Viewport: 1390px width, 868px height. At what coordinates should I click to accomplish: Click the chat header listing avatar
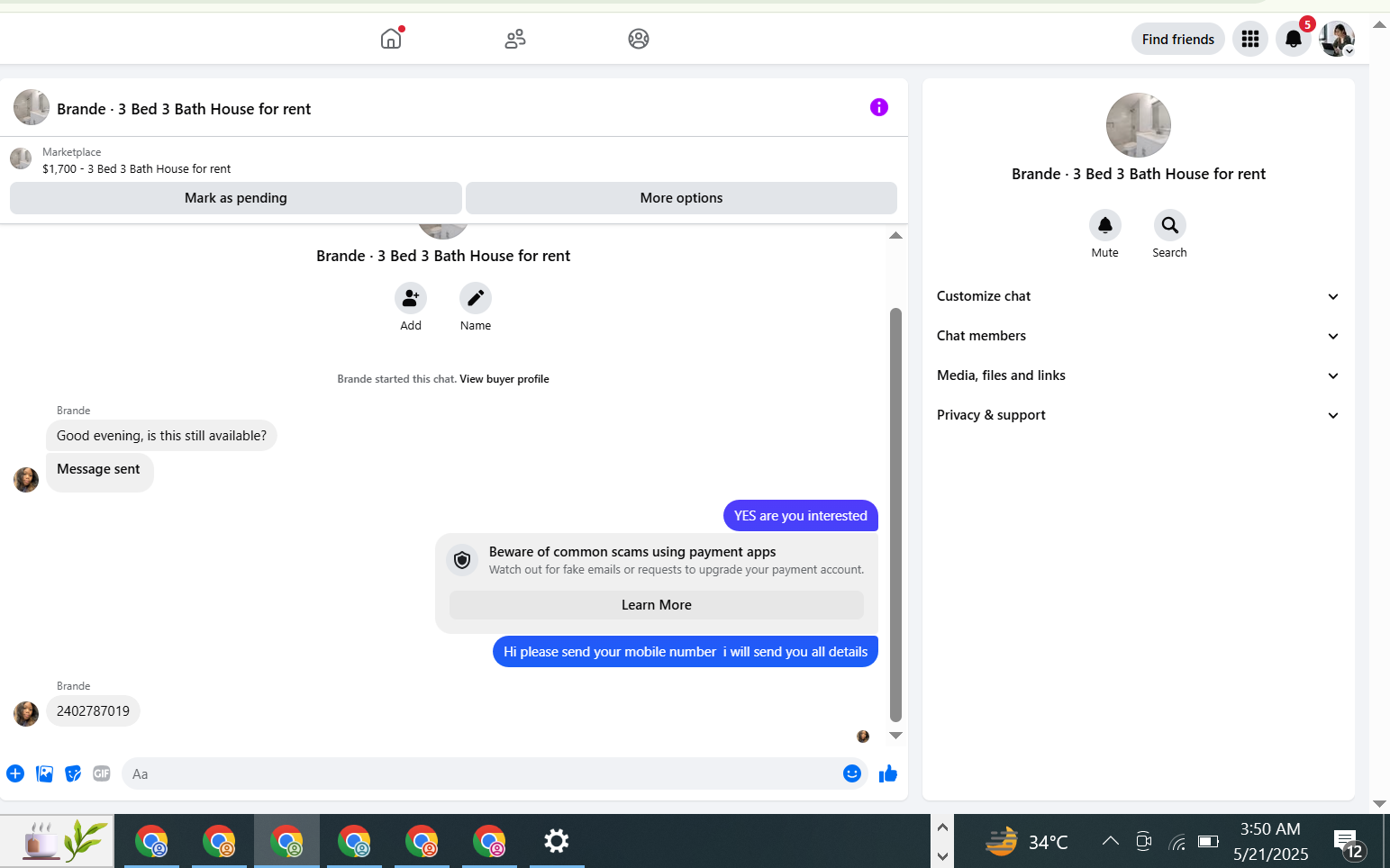(32, 107)
